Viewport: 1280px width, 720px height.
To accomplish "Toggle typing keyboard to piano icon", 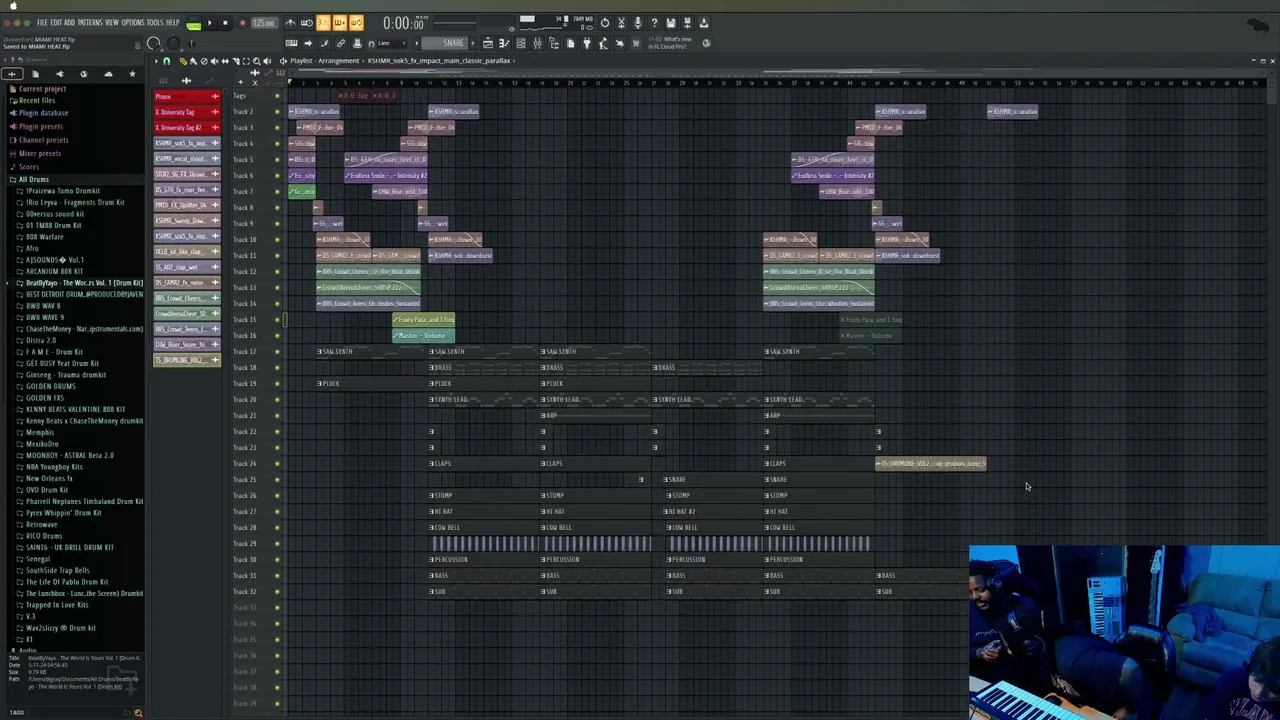I will pos(291,43).
